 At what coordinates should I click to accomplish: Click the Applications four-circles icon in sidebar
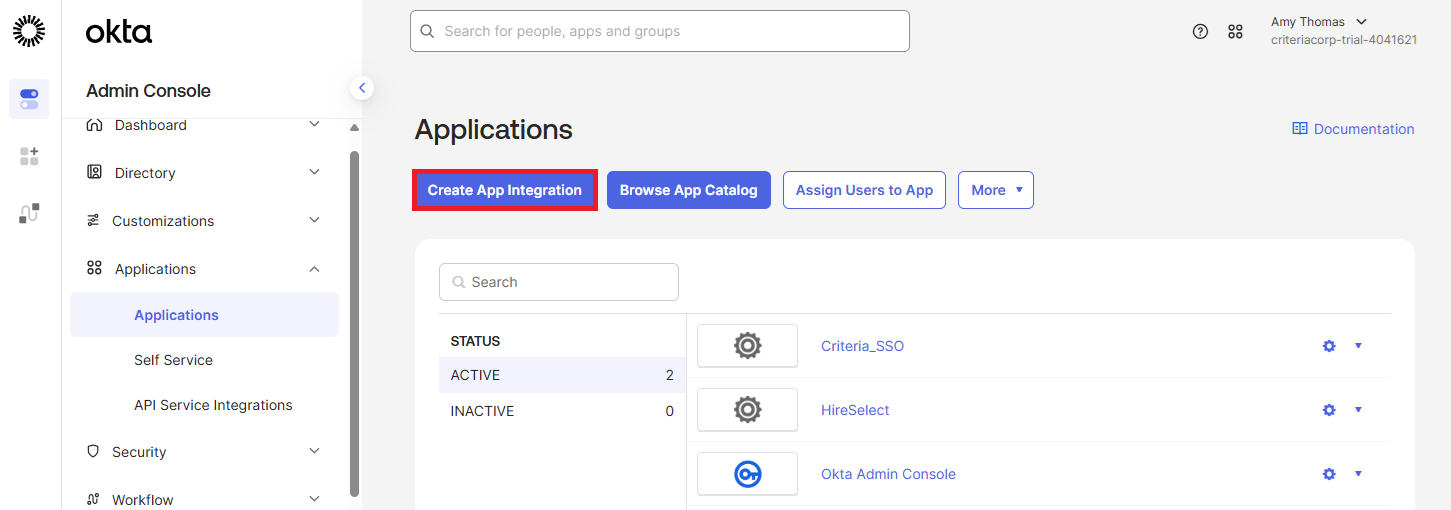[x=94, y=268]
